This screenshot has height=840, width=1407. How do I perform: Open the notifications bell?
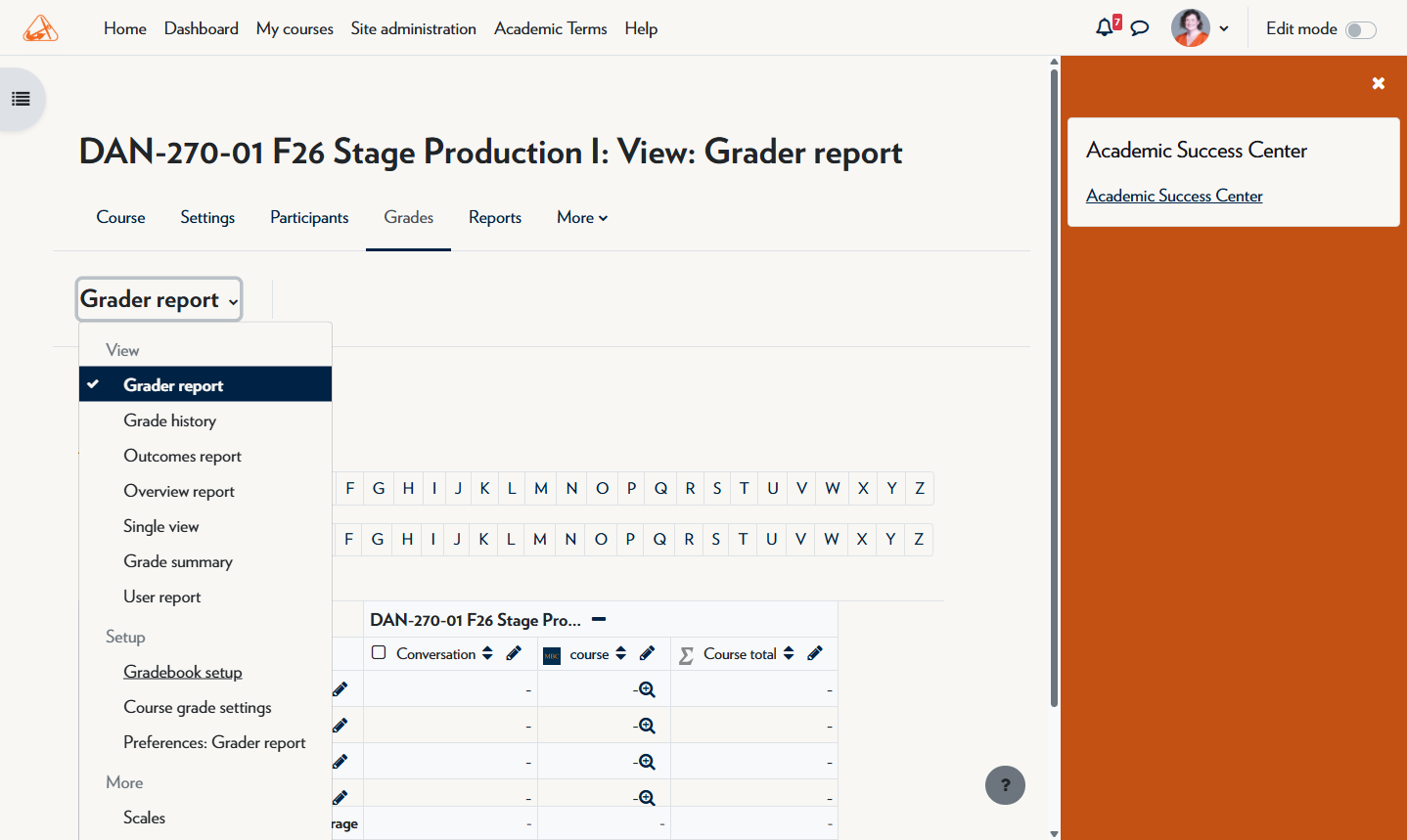(x=1105, y=27)
